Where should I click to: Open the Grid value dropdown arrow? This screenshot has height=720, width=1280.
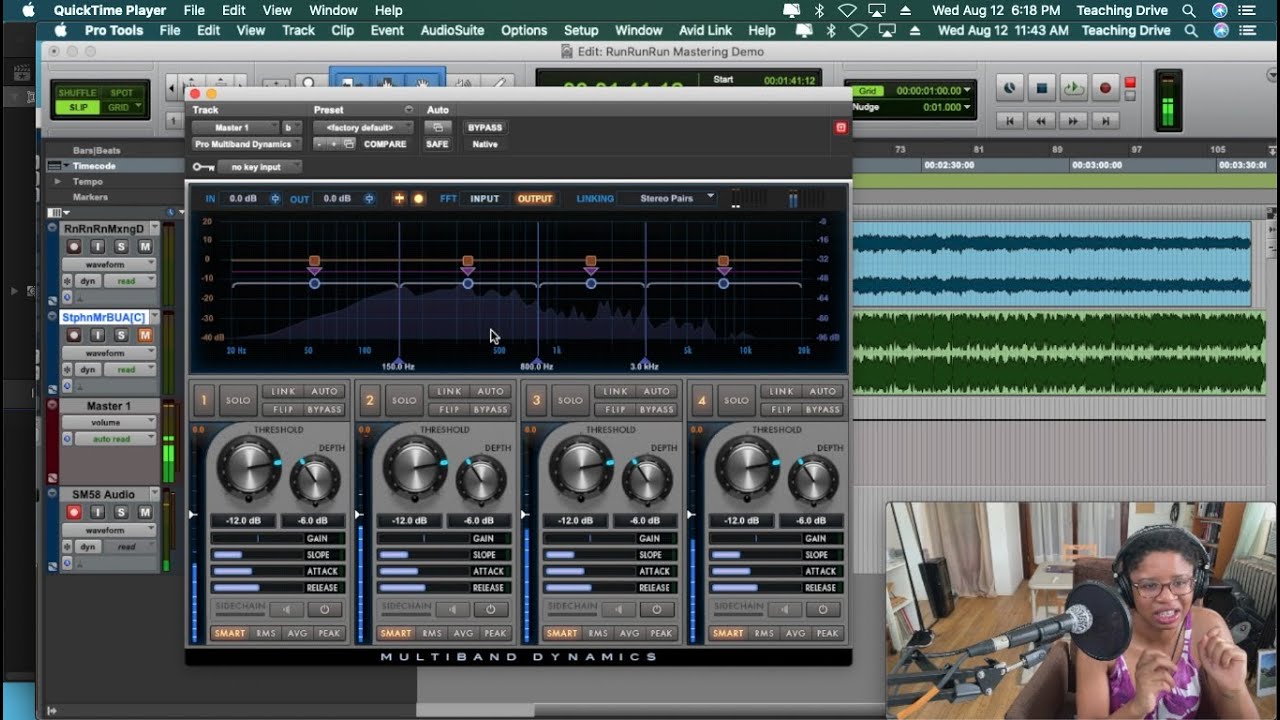coord(967,90)
